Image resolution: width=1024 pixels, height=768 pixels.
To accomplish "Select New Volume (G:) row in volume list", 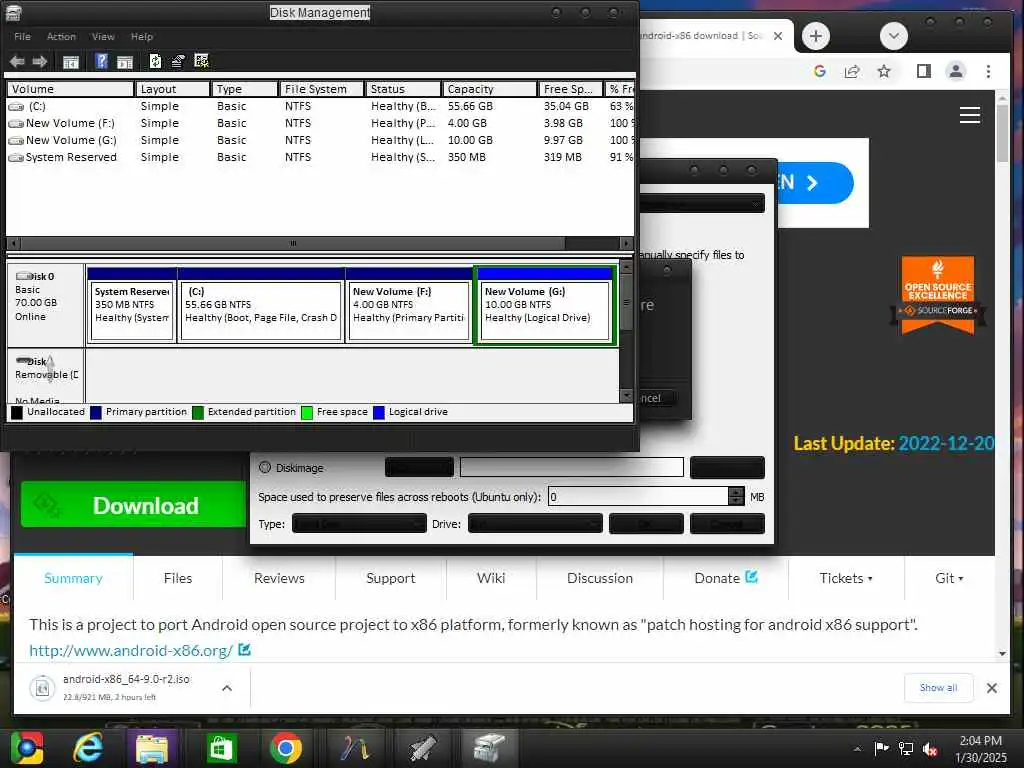I will 320,140.
